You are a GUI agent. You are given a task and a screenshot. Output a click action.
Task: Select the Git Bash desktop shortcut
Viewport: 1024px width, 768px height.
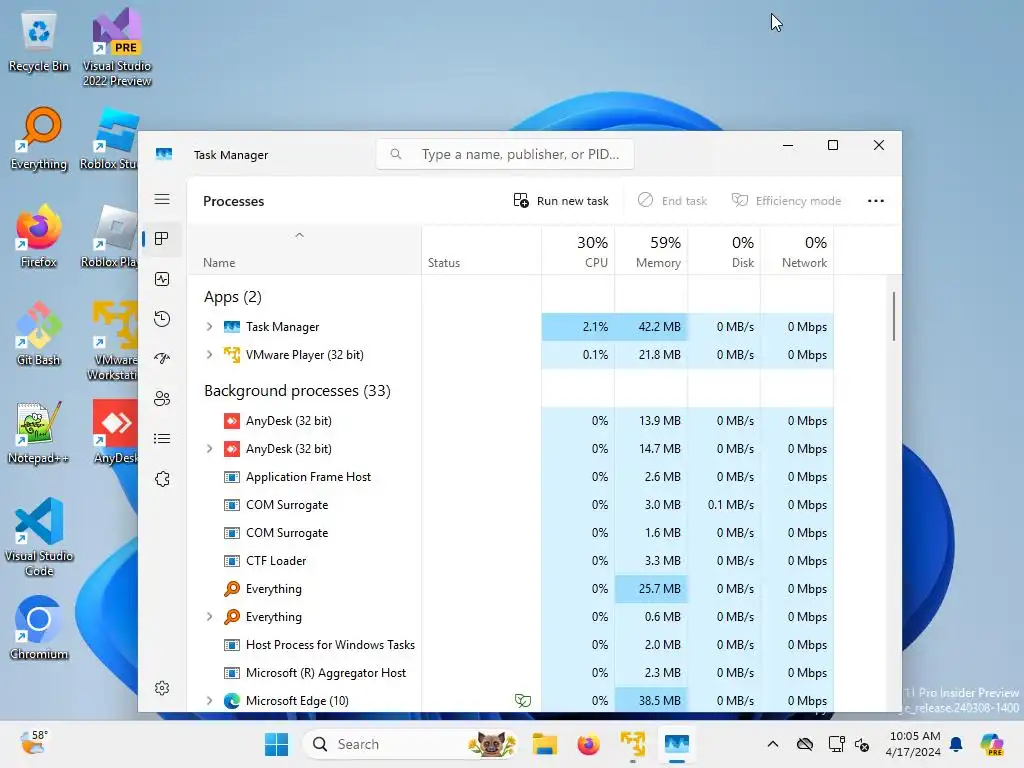coord(39,335)
